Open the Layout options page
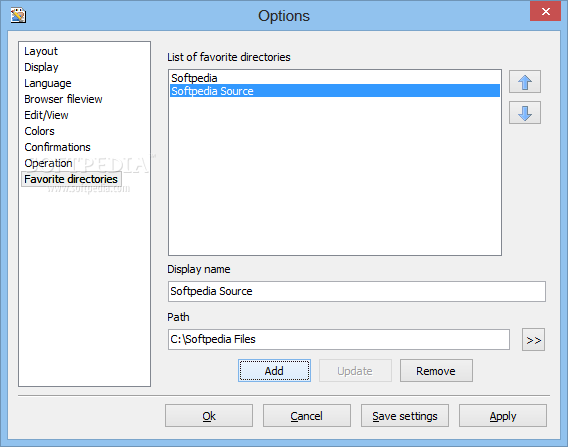Screen dimensions: 568x447 point(41,51)
